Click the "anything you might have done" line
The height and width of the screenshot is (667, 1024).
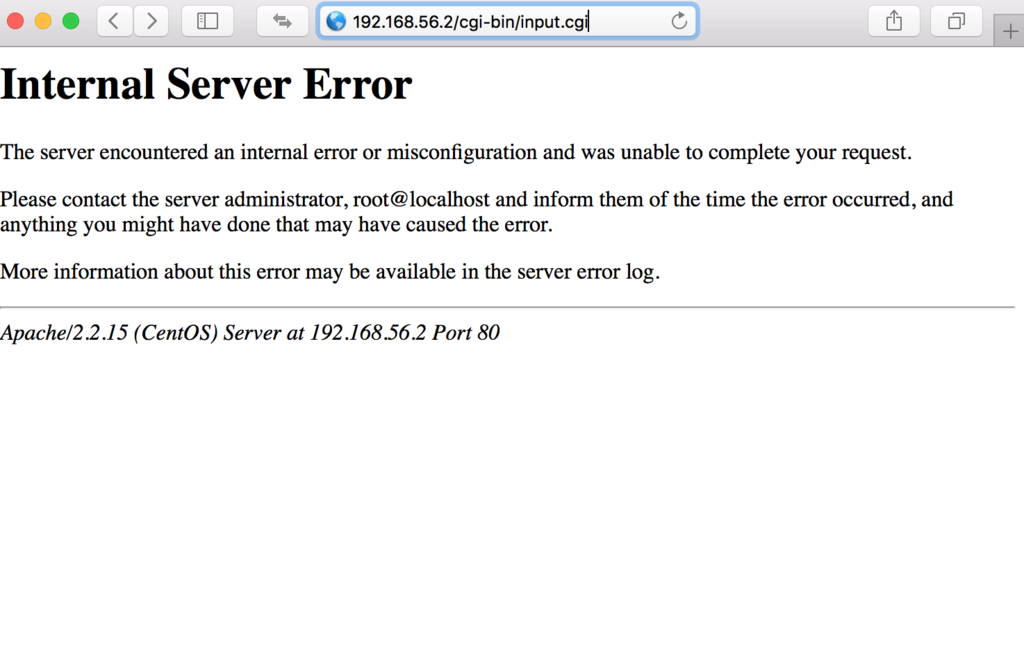[x=276, y=224]
